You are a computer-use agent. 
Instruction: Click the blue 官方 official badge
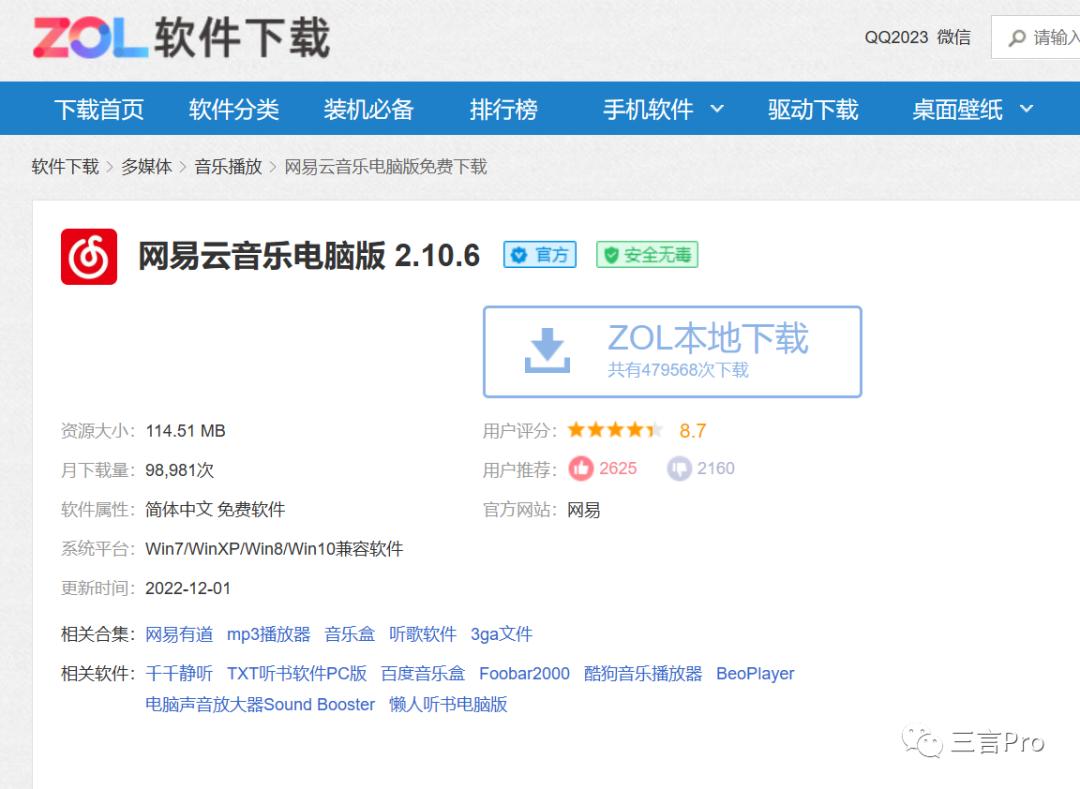pyautogui.click(x=539, y=255)
